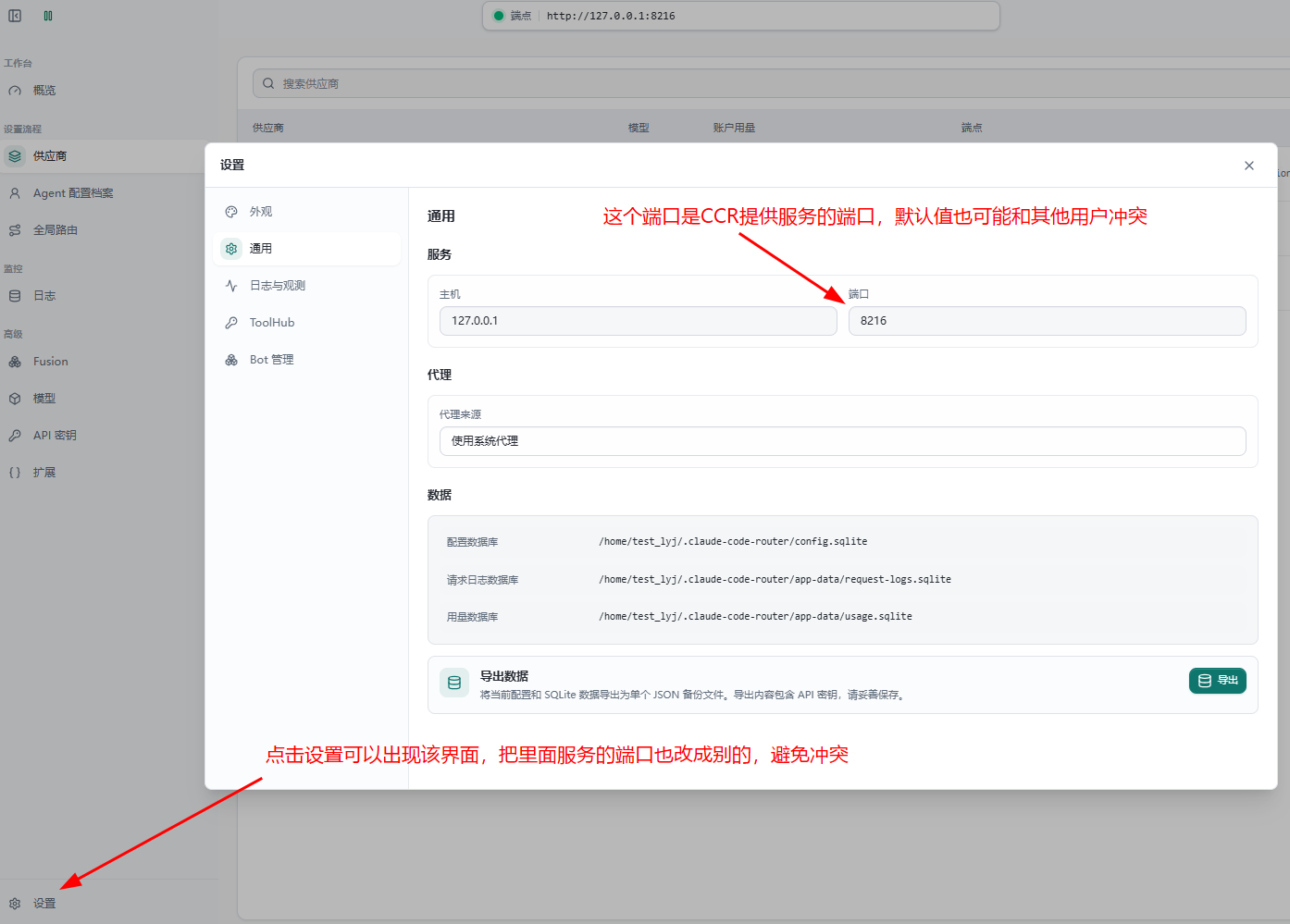This screenshot has width=1290, height=924.
Task: Click the 模型 sidebar label
Action: click(44, 399)
